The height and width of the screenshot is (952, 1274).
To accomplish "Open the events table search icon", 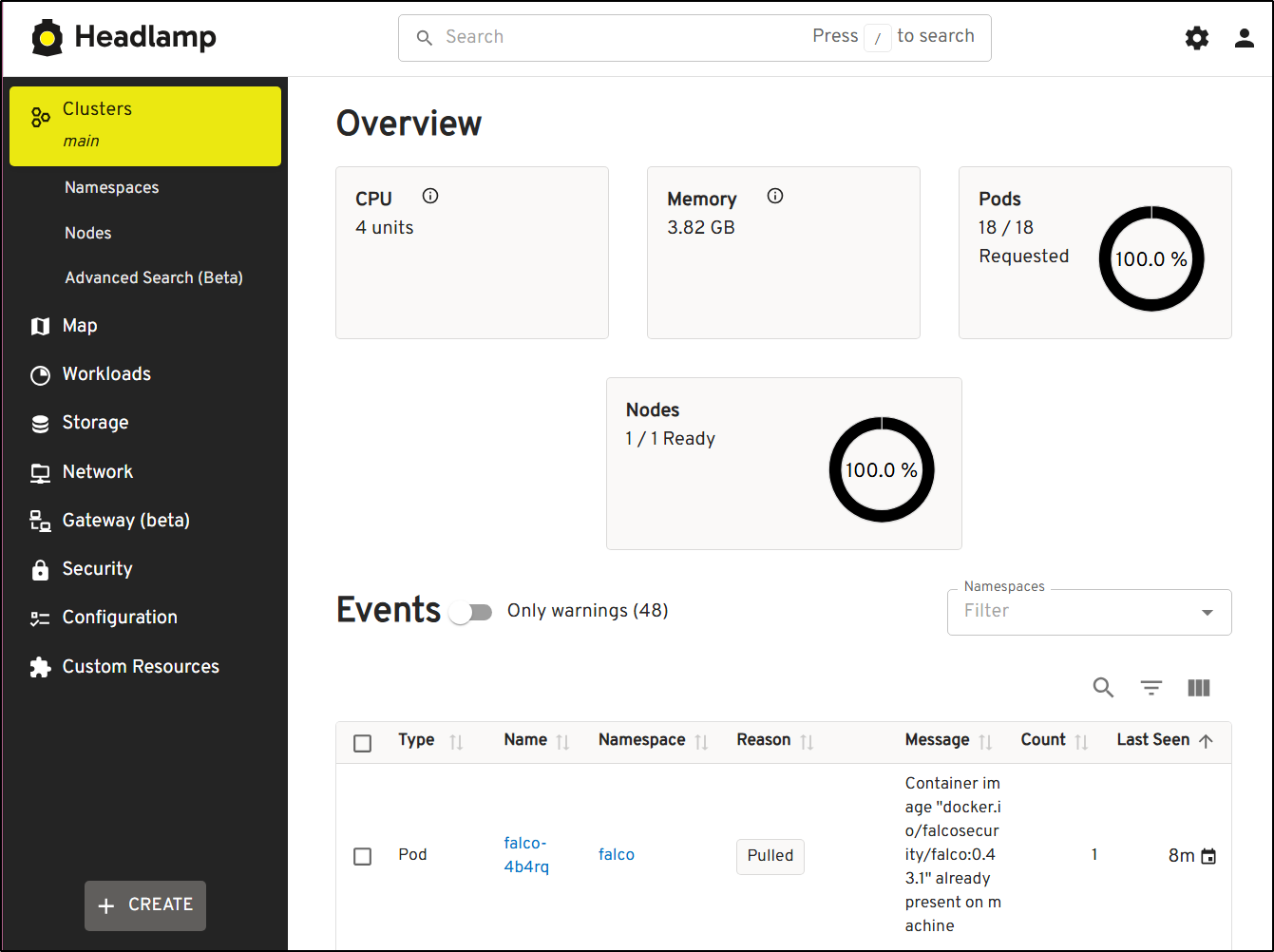I will (x=1103, y=688).
